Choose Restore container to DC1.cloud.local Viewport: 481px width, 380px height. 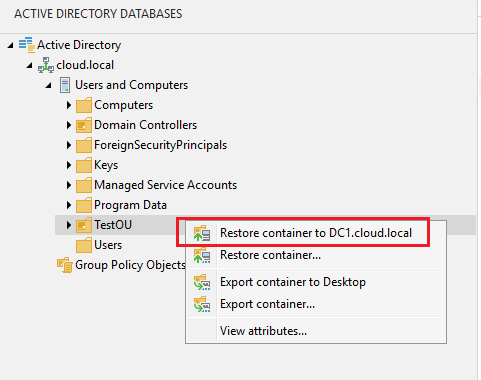tap(316, 233)
